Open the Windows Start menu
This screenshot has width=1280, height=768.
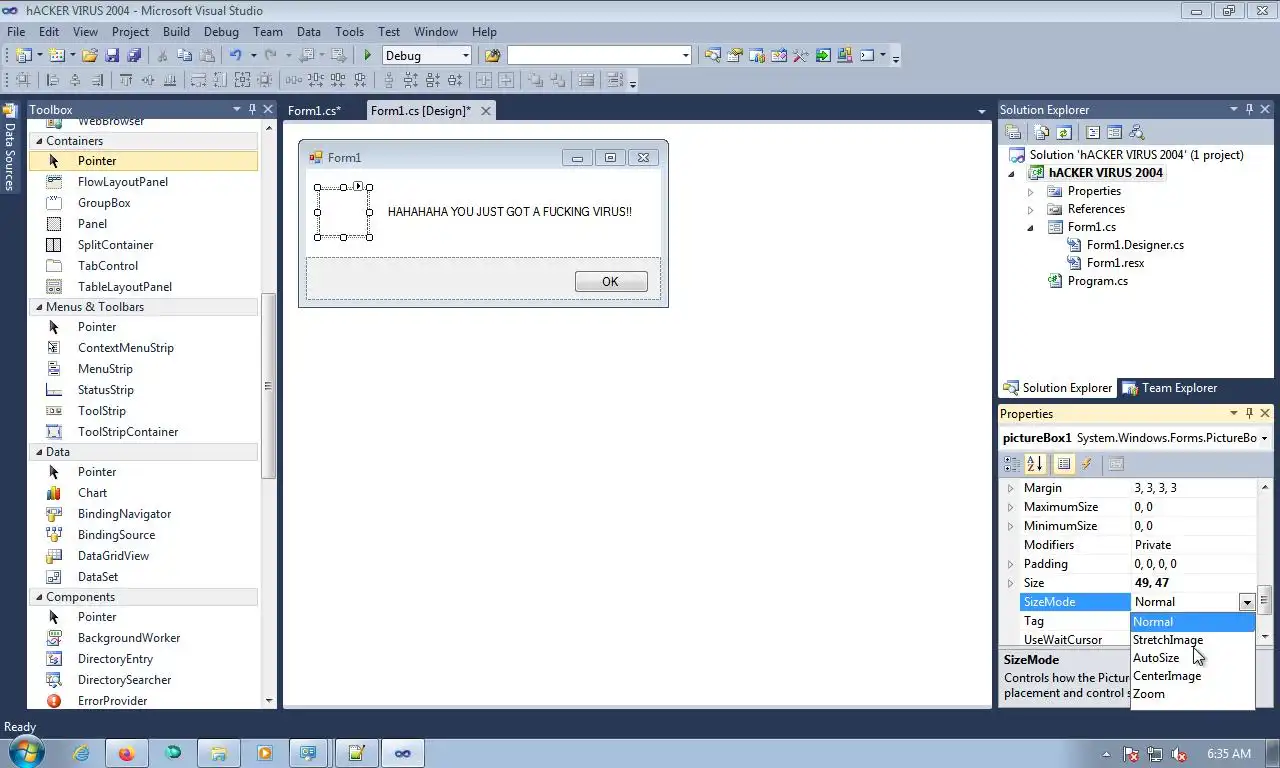point(26,753)
